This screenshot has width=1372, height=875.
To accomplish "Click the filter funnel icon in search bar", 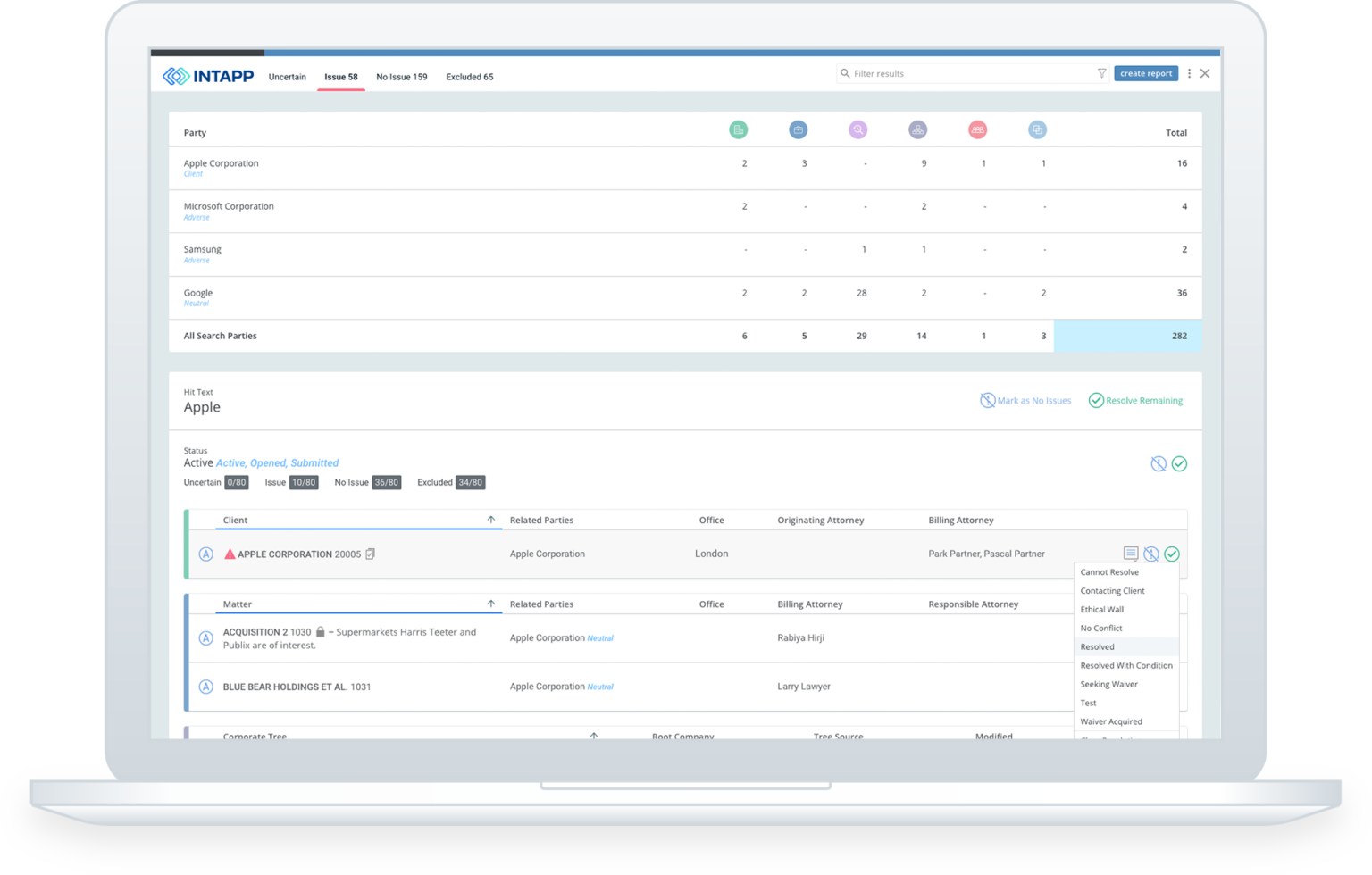I will tap(1101, 74).
